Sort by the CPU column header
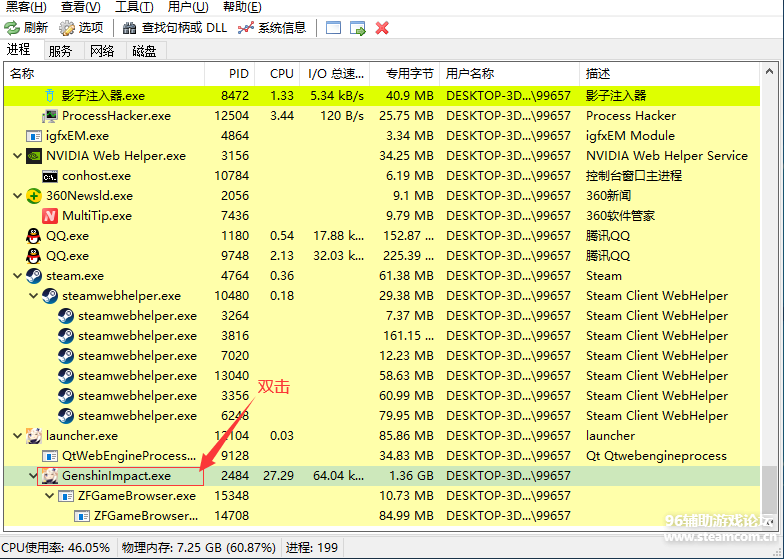 point(277,74)
